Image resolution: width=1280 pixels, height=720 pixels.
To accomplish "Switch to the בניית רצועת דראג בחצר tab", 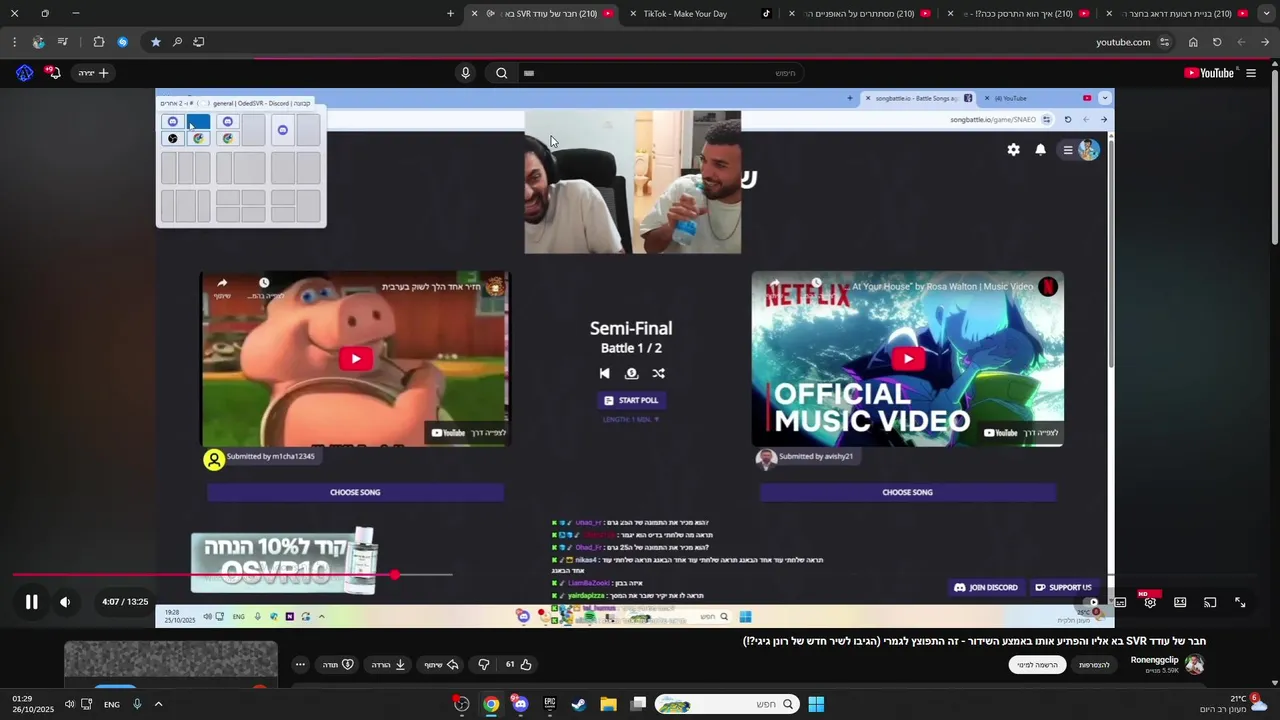I will coord(1178,14).
